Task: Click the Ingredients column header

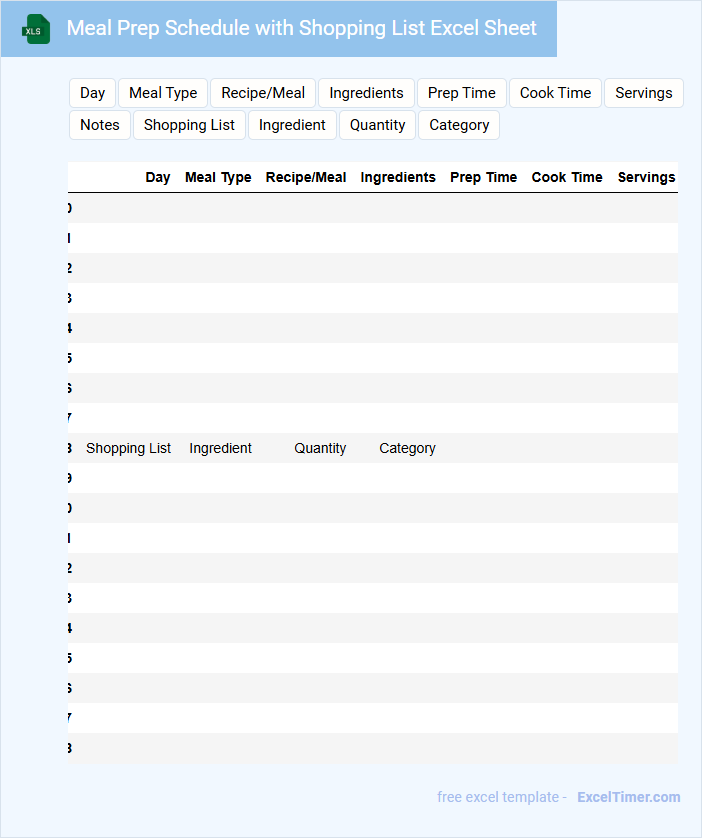Action: (x=398, y=177)
